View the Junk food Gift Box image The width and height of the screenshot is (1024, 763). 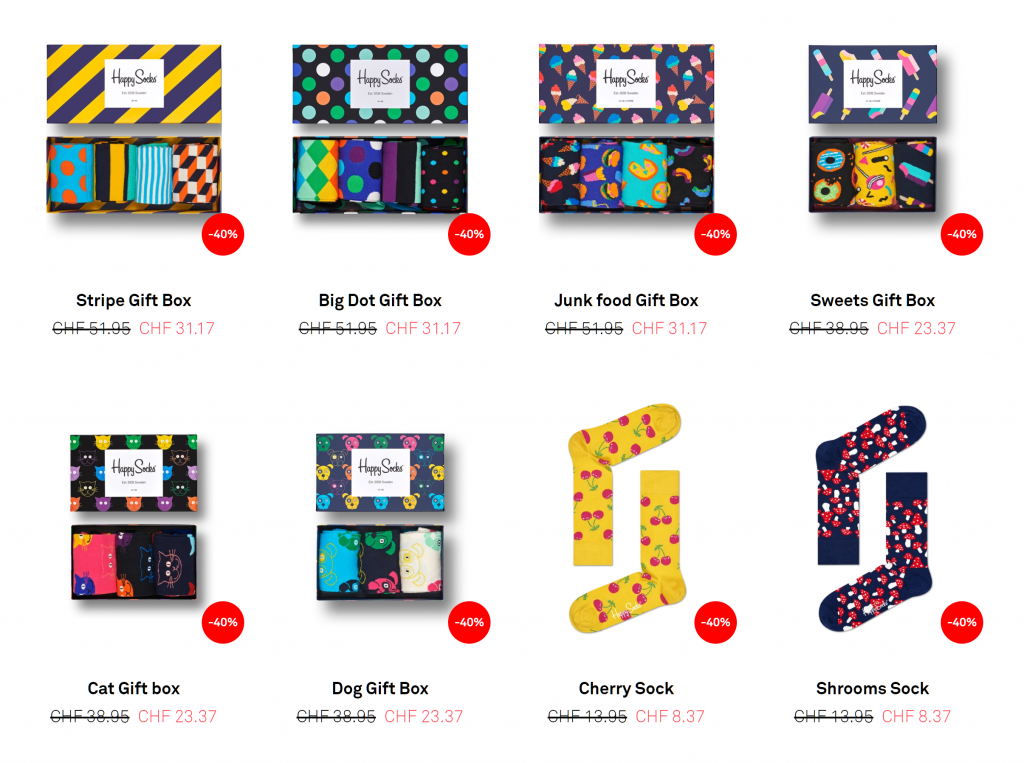click(626, 129)
